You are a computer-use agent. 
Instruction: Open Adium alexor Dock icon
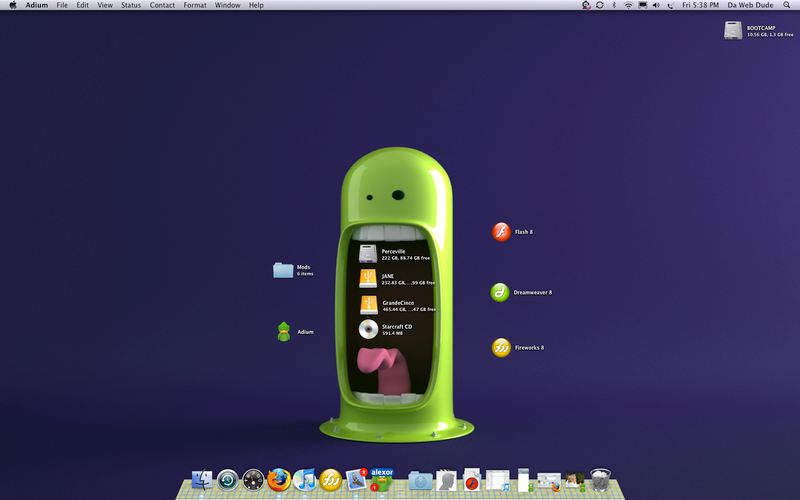(382, 480)
